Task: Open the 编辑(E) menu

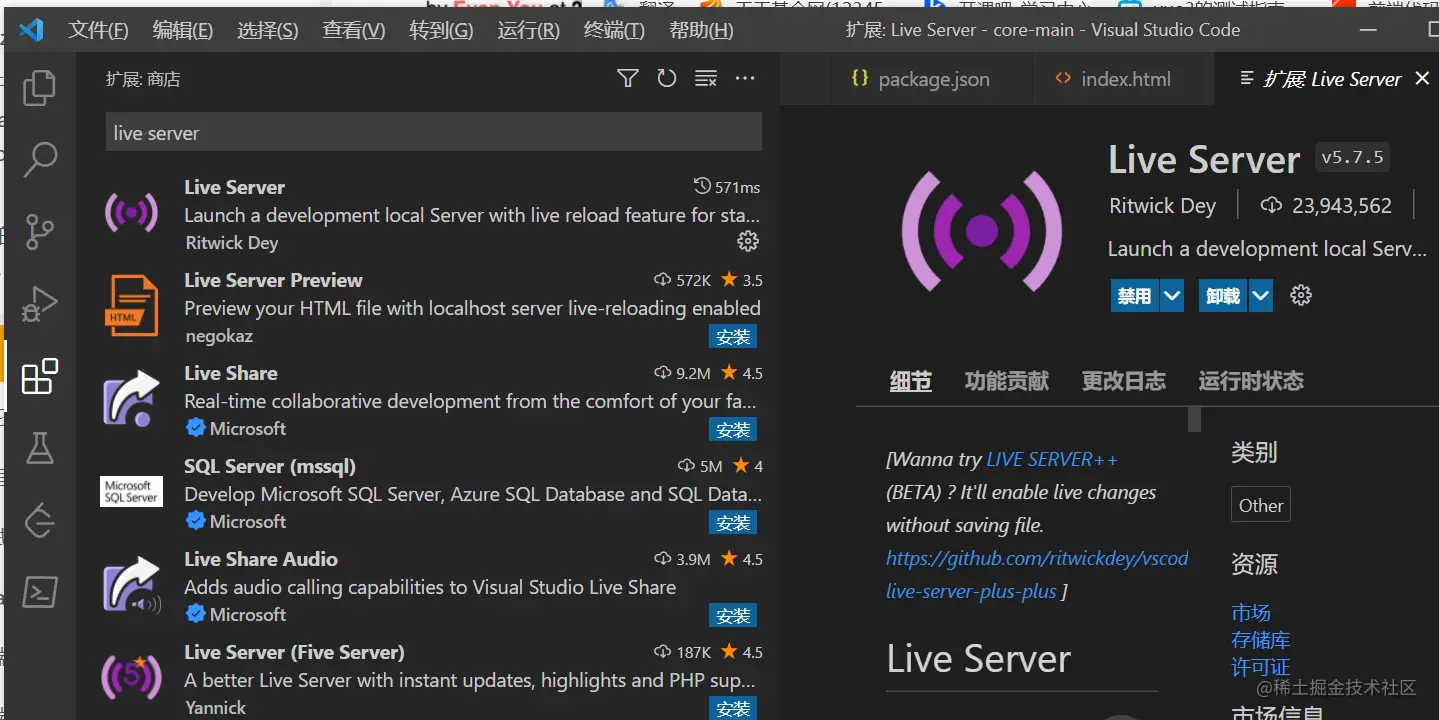Action: click(182, 30)
